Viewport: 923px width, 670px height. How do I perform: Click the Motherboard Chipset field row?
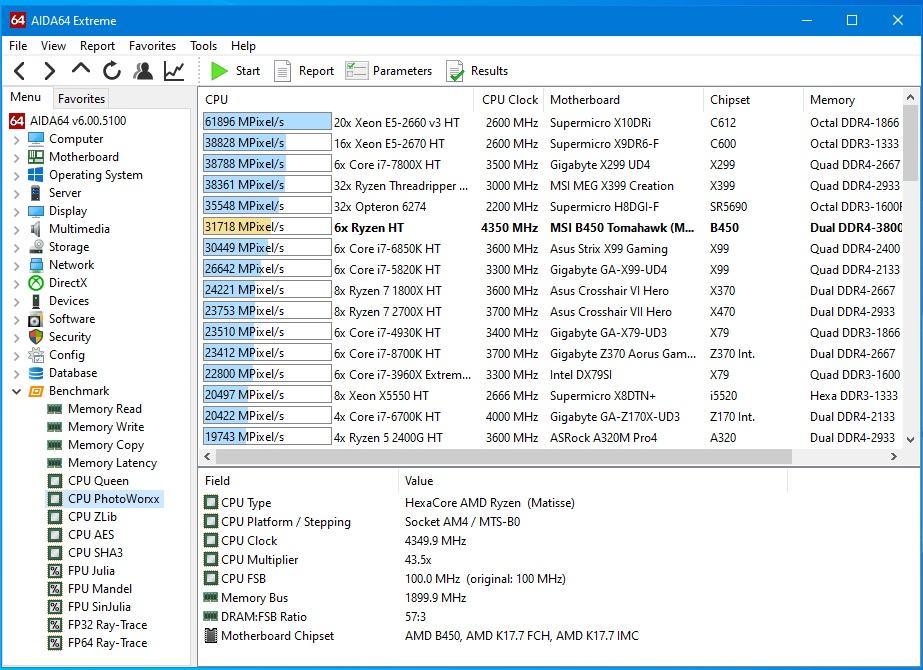click(x=494, y=636)
